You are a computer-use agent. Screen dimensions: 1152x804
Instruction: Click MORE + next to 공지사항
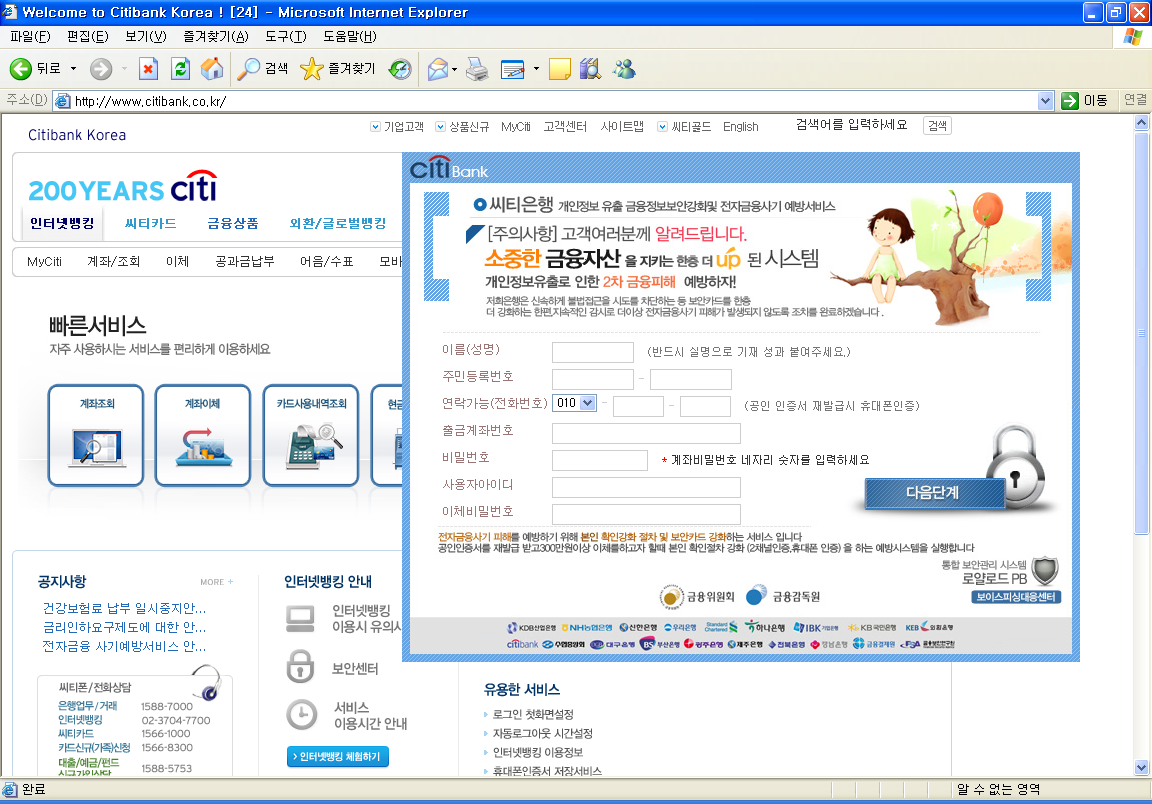click(217, 581)
